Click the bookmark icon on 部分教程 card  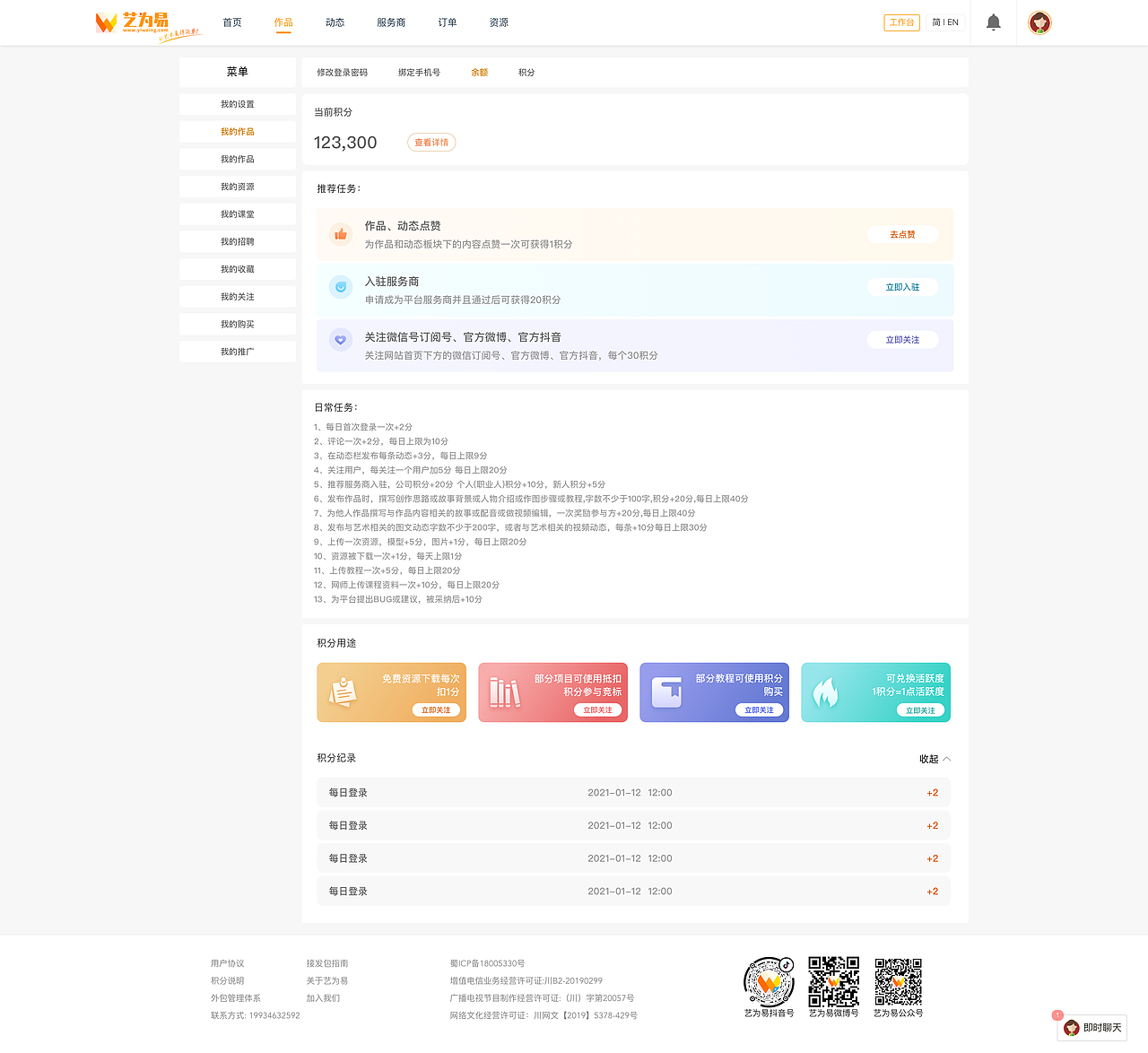click(666, 692)
